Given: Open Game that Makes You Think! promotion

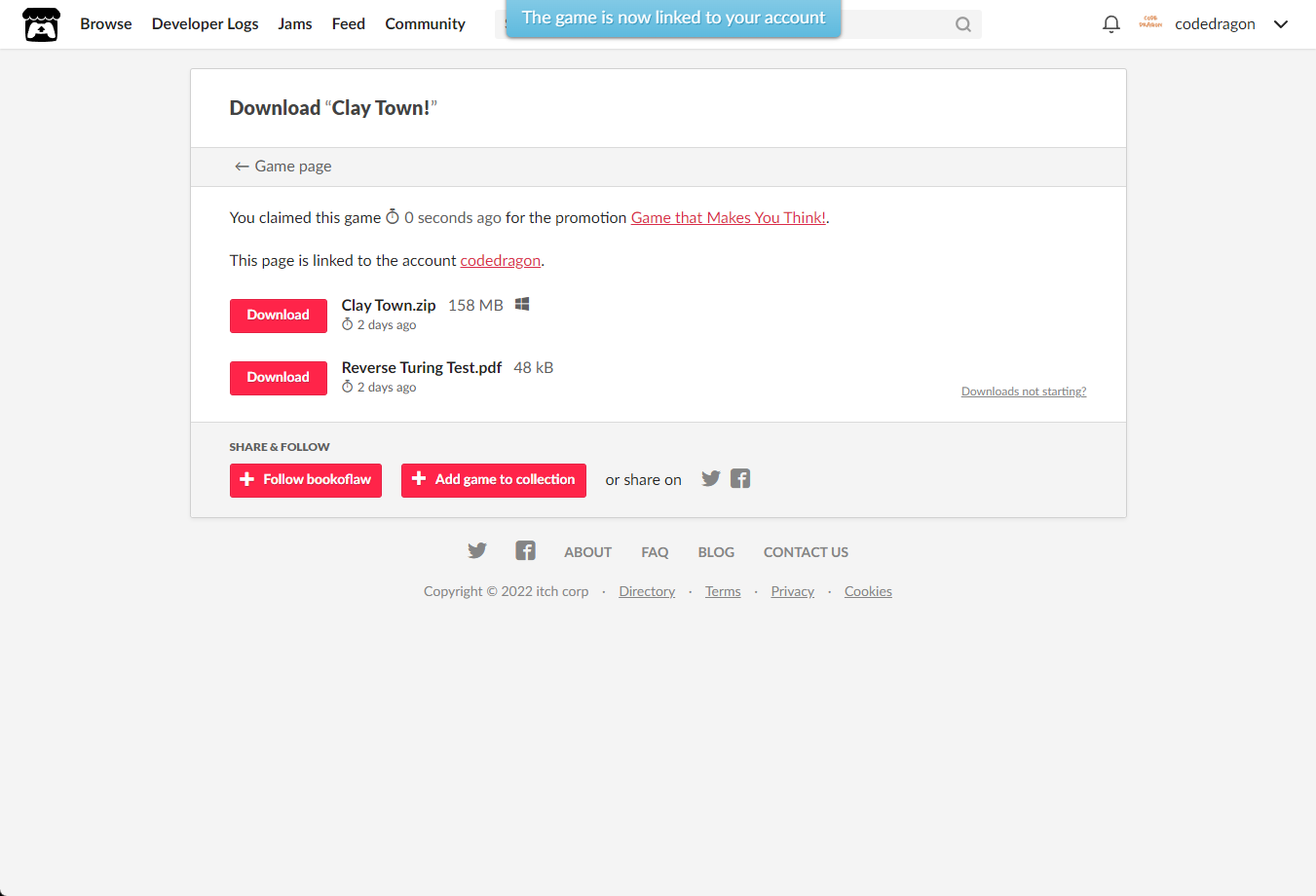Looking at the screenshot, I should (729, 218).
